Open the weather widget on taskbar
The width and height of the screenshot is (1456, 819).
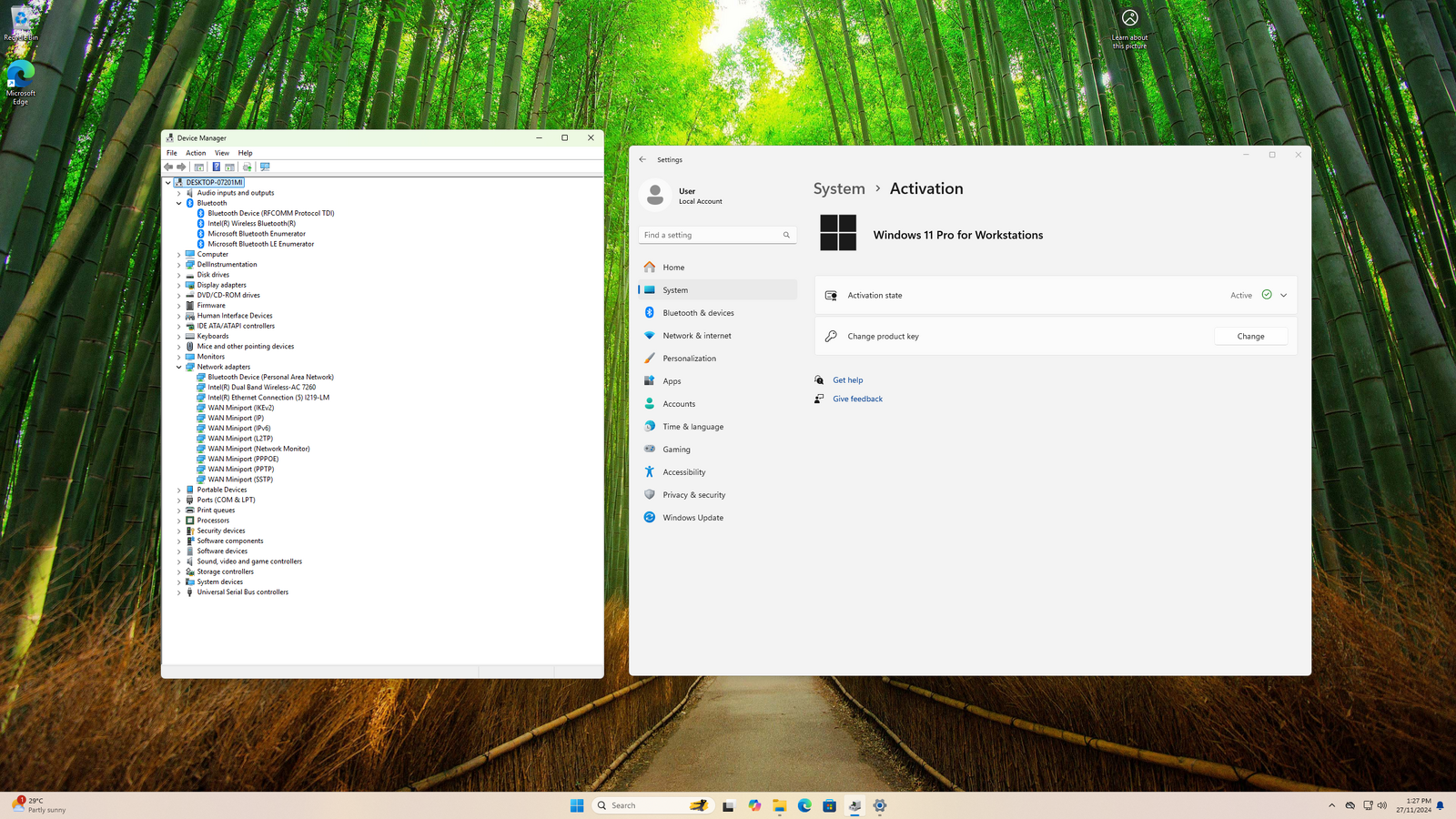click(x=40, y=805)
